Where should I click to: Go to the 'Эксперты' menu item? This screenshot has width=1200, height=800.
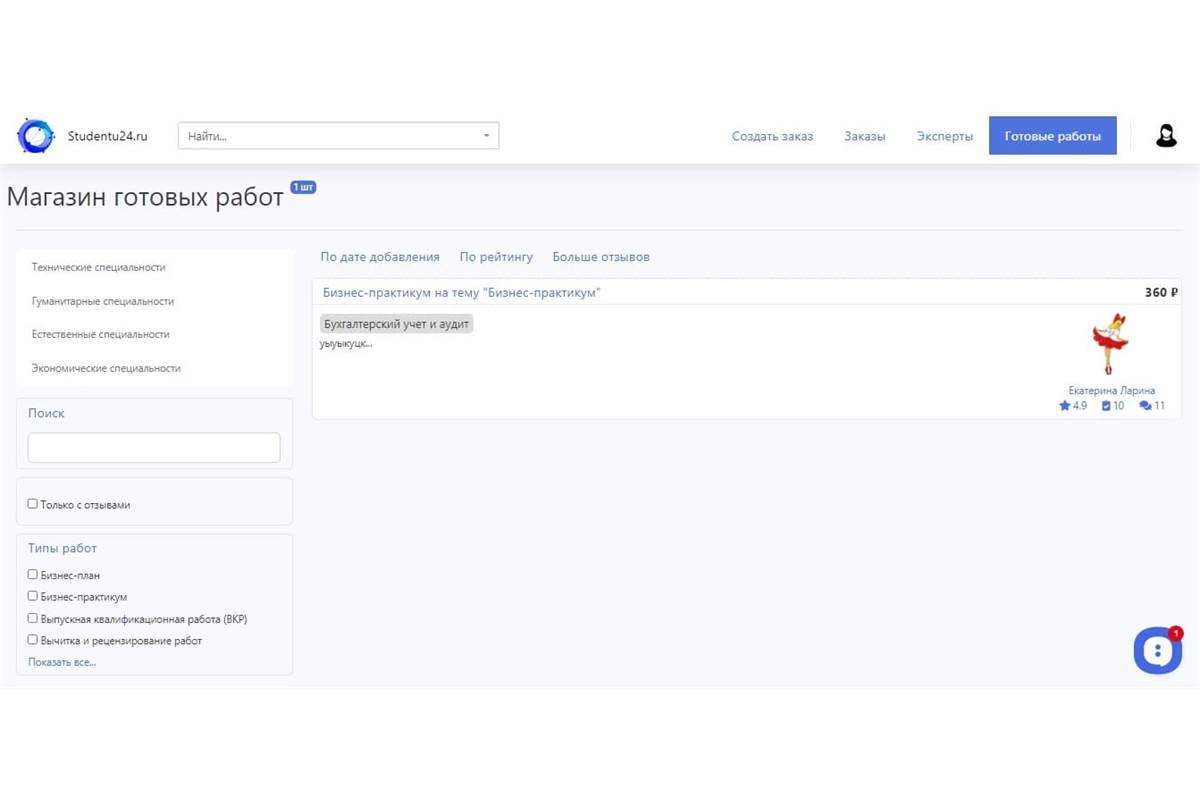[x=944, y=136]
